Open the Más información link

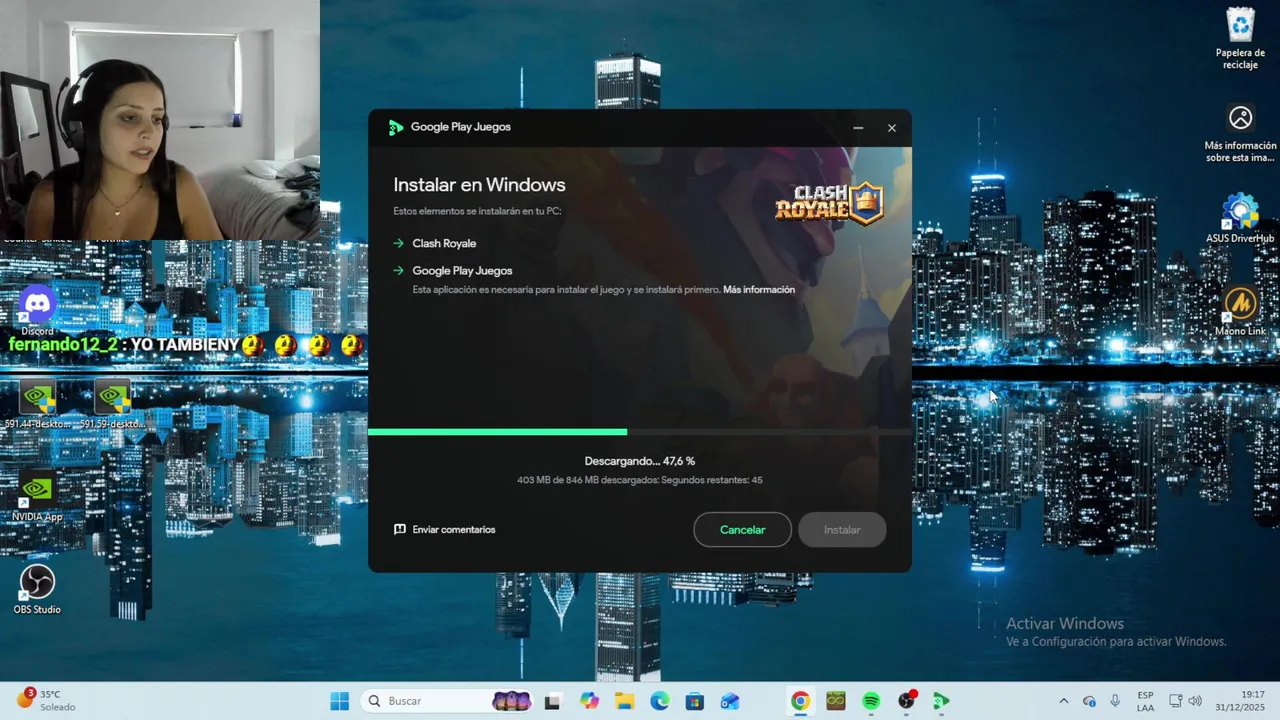click(759, 290)
